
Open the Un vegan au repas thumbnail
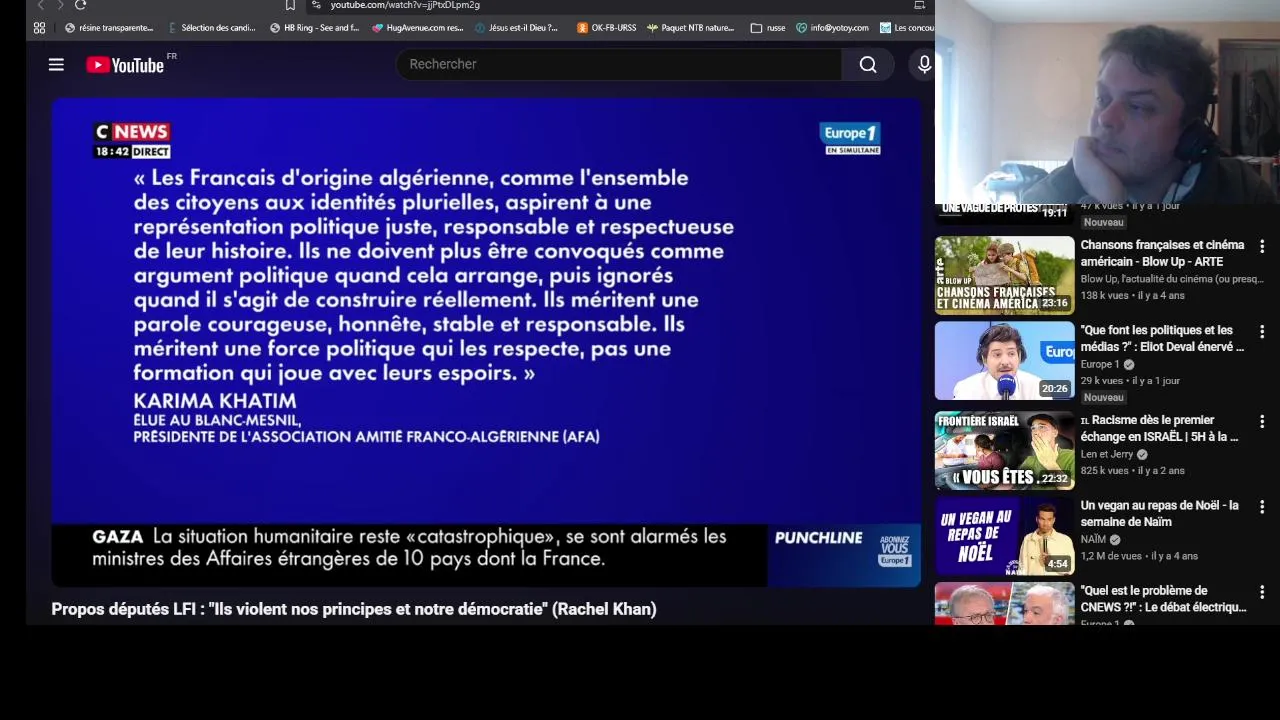click(x=1004, y=536)
